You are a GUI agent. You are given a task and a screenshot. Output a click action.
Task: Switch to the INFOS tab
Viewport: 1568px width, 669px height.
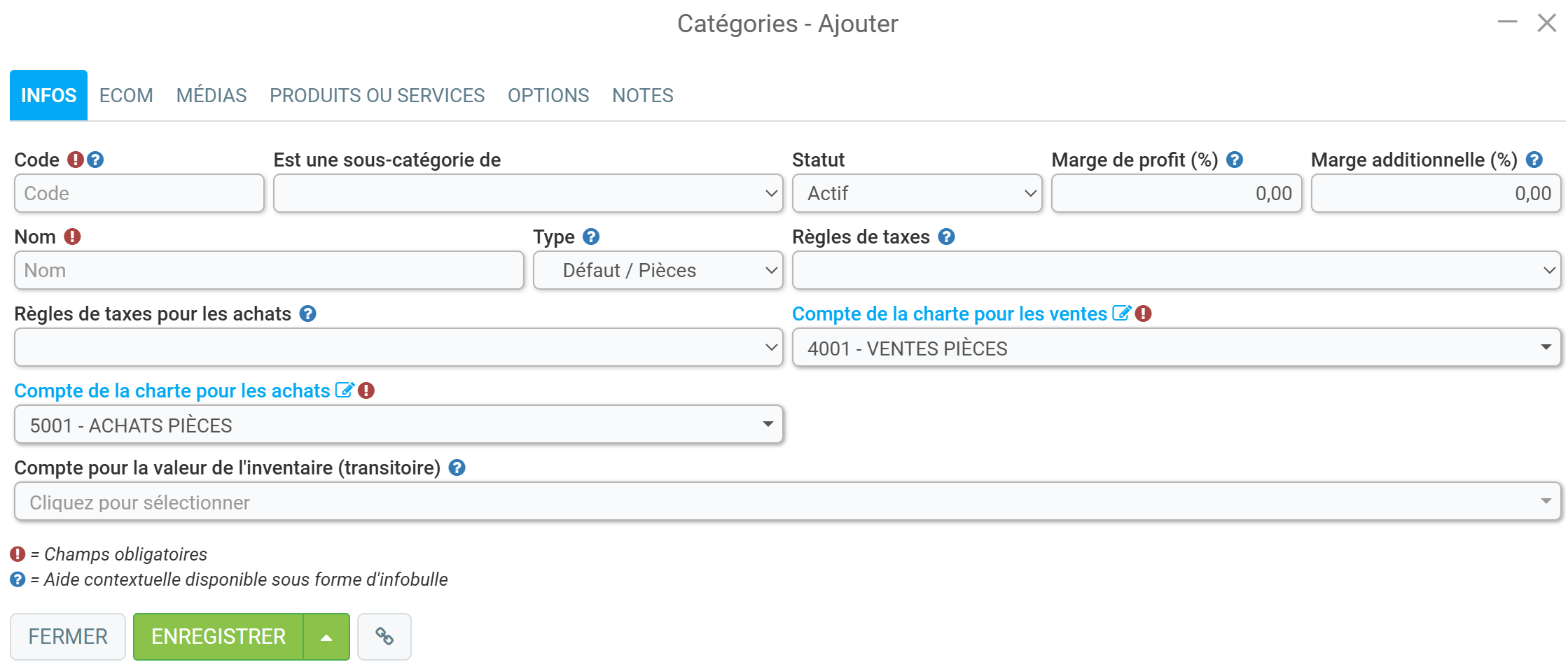click(x=48, y=95)
